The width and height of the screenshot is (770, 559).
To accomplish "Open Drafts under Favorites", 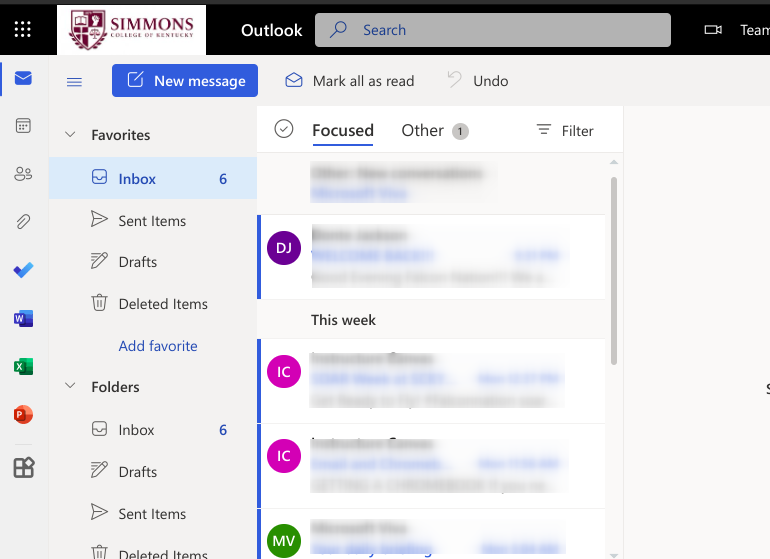I will [x=153, y=262].
